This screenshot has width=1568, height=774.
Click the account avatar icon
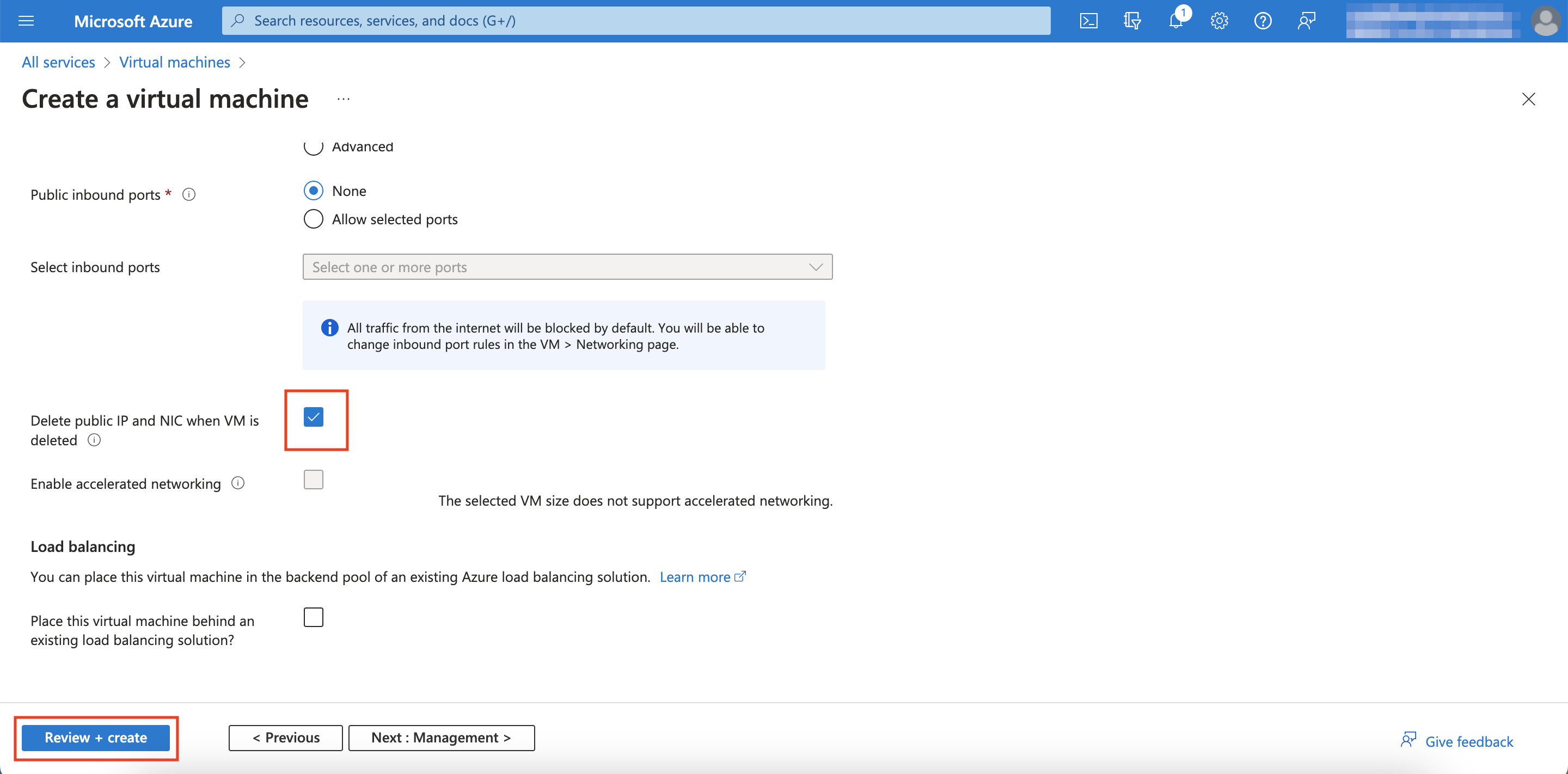[x=1547, y=20]
